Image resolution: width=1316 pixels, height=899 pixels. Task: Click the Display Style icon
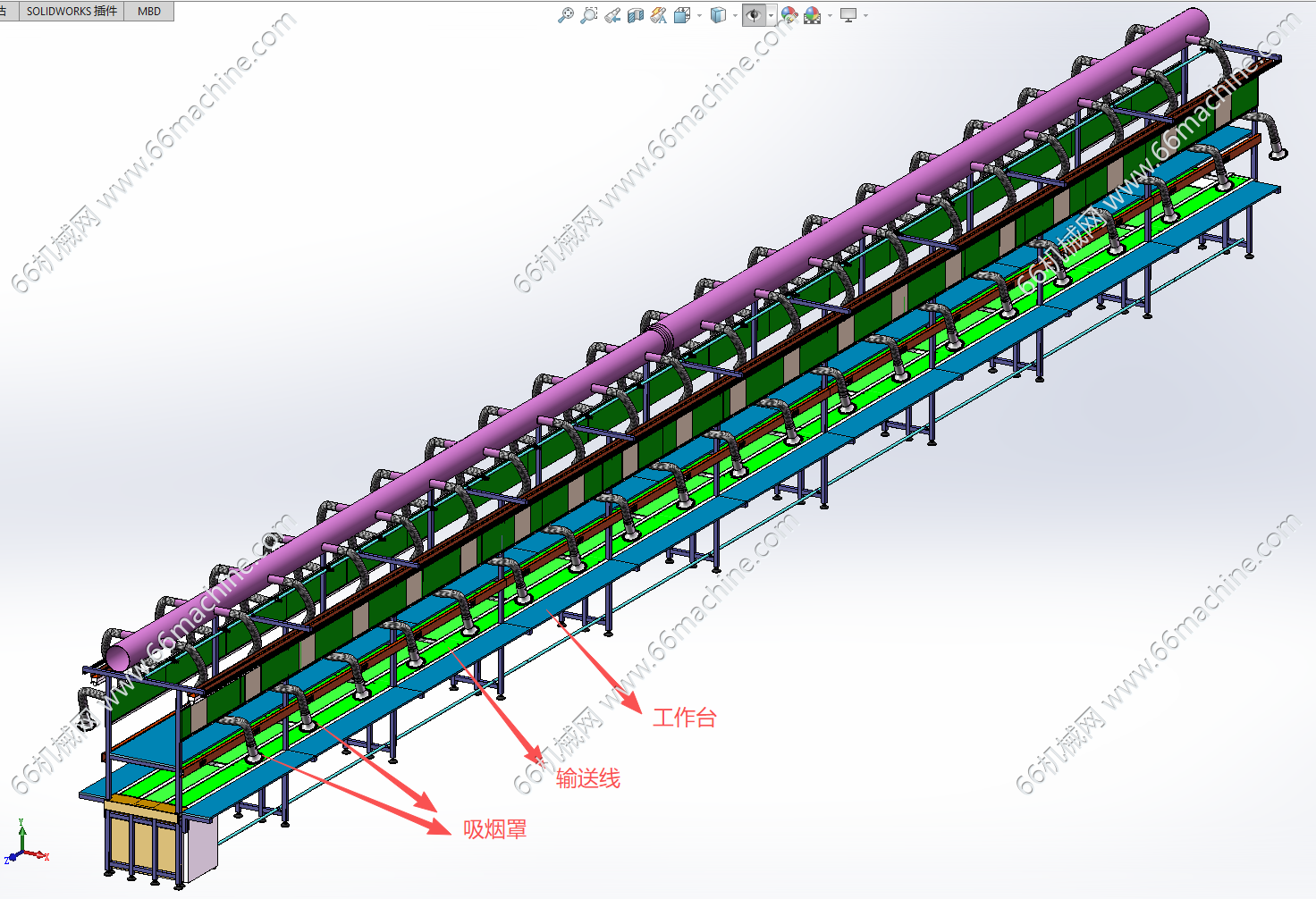tap(717, 15)
